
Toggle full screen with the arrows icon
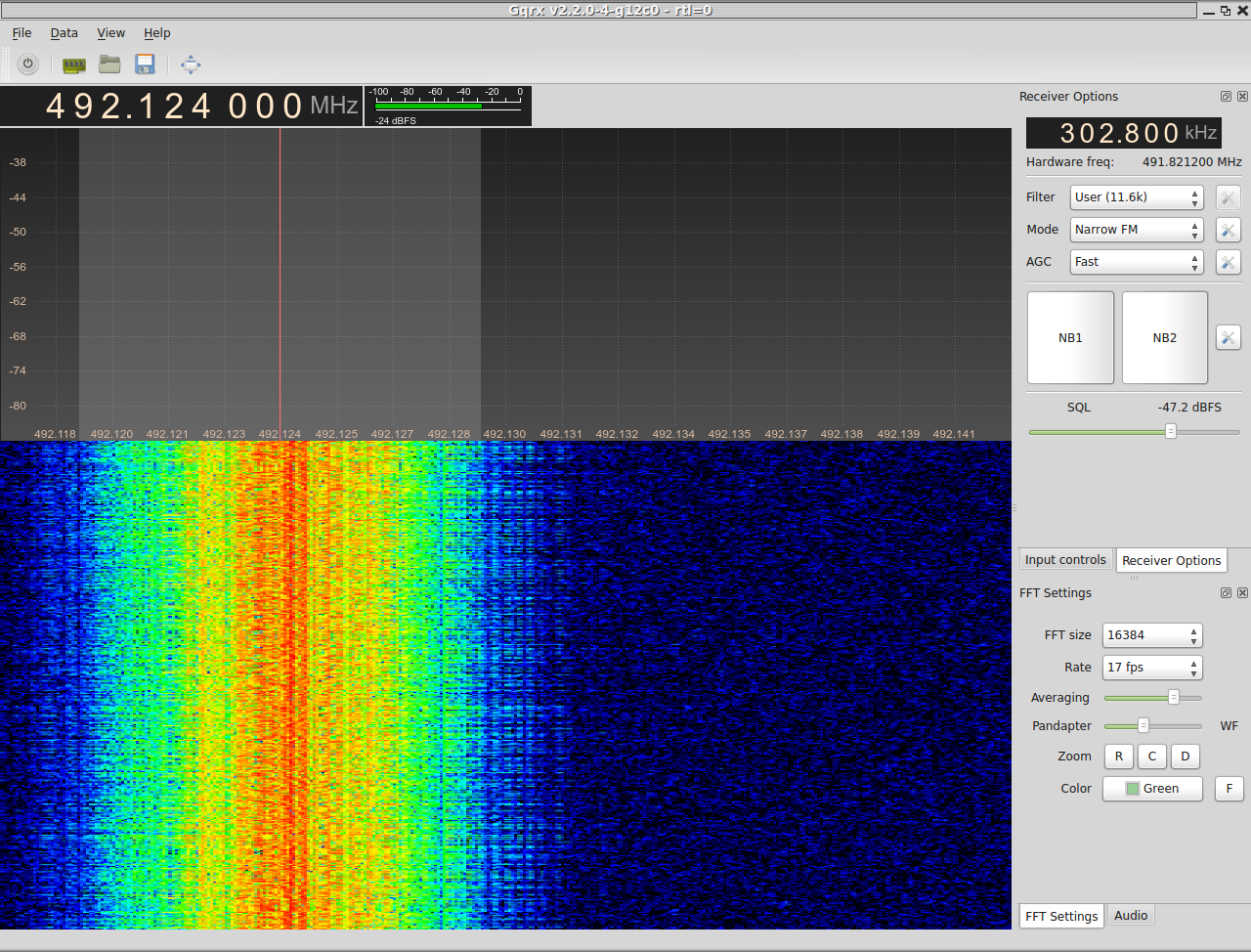(191, 65)
